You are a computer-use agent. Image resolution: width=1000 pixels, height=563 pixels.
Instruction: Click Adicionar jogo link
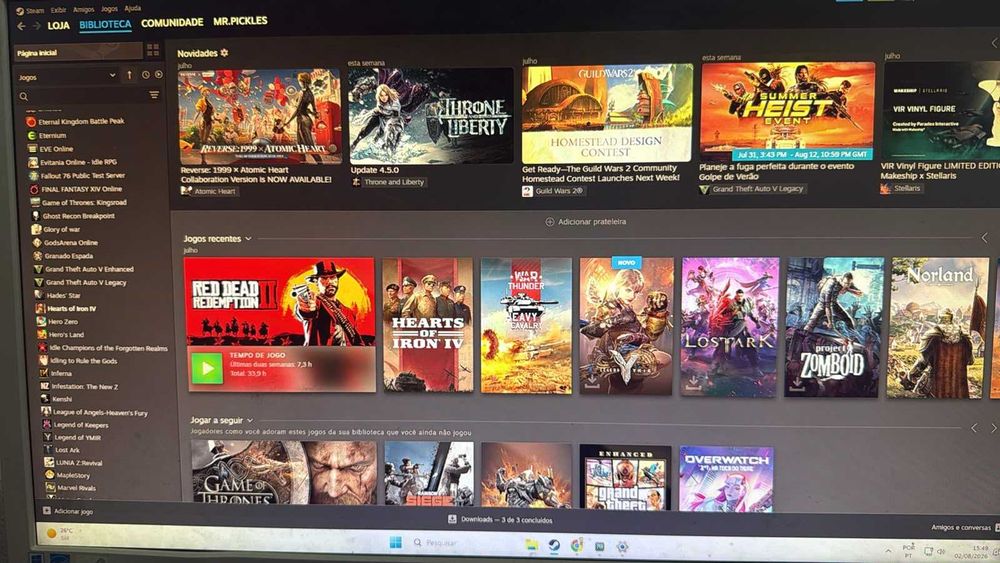68,511
